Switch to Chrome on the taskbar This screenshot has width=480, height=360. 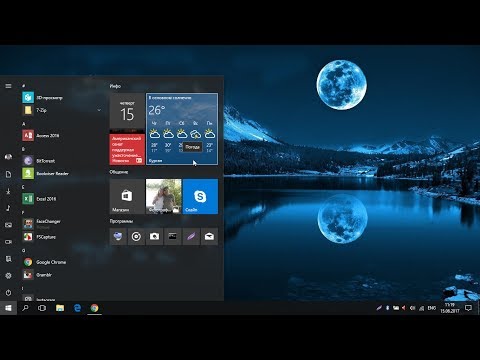[95, 308]
